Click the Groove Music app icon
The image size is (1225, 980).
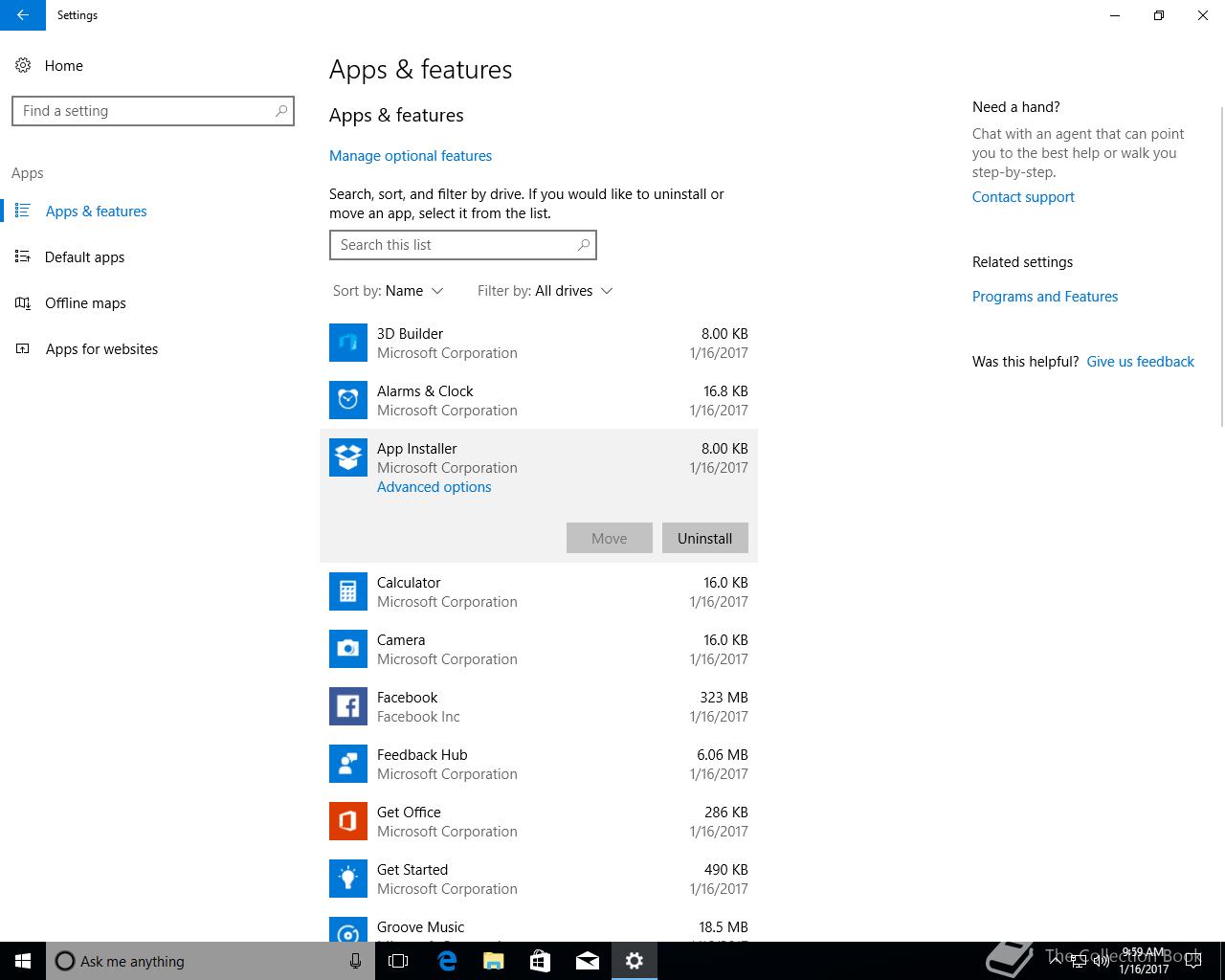[x=348, y=929]
